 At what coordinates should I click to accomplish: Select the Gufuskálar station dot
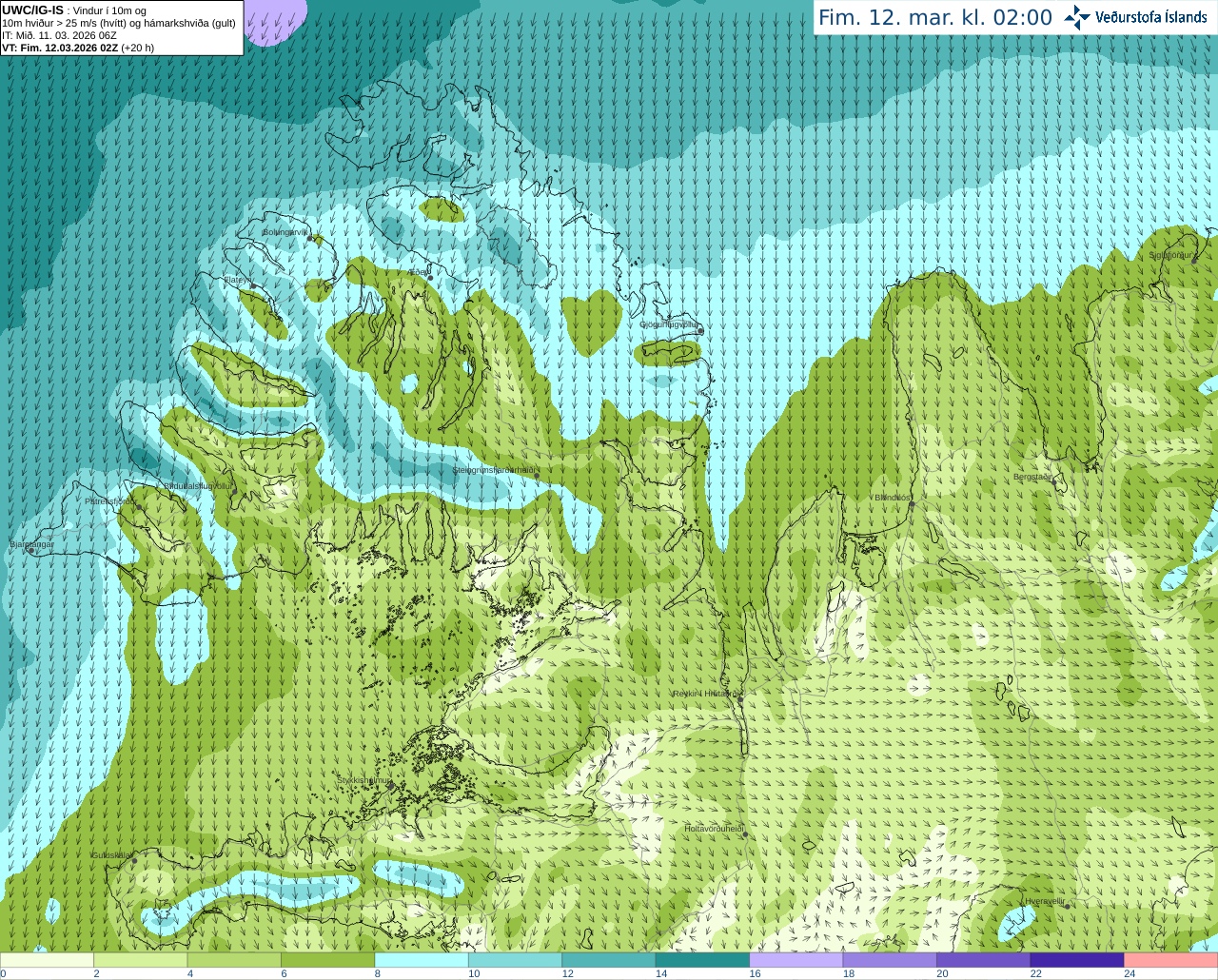click(134, 861)
